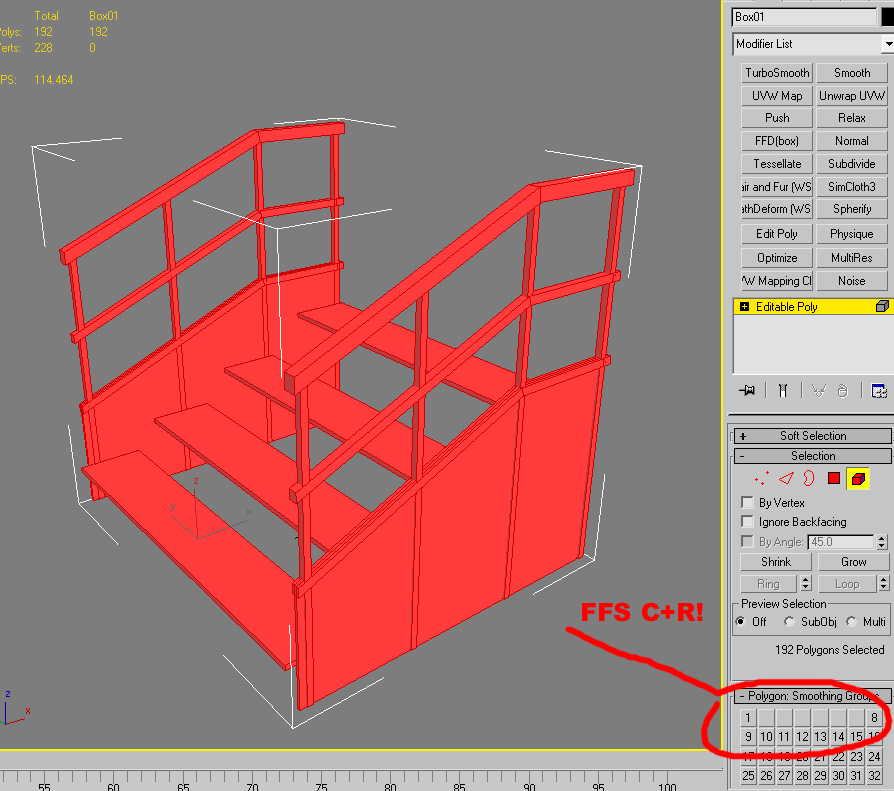The image size is (894, 791).
Task: Click the Grow selection button
Action: (853, 562)
